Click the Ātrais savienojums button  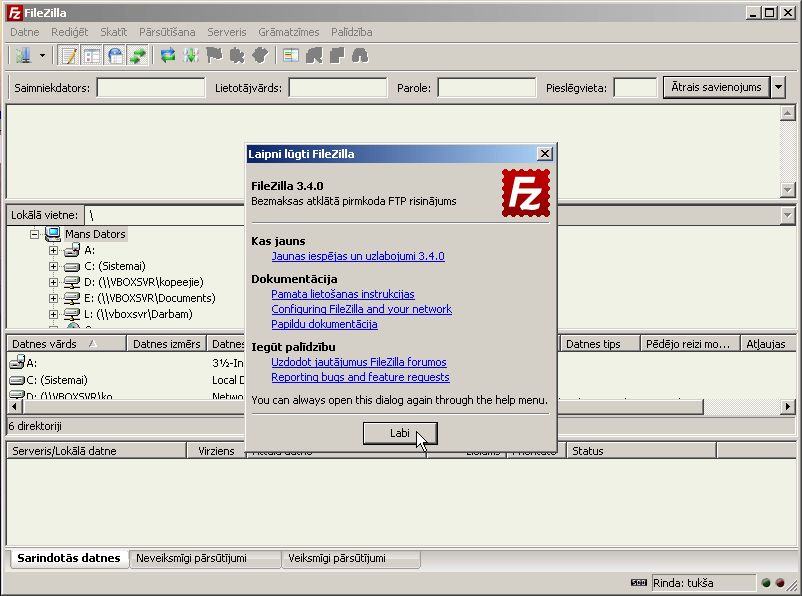(x=716, y=87)
